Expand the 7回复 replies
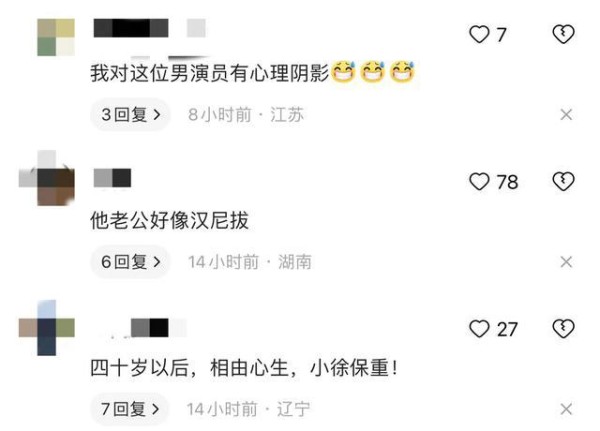Image resolution: width=600 pixels, height=431 pixels. (x=130, y=409)
